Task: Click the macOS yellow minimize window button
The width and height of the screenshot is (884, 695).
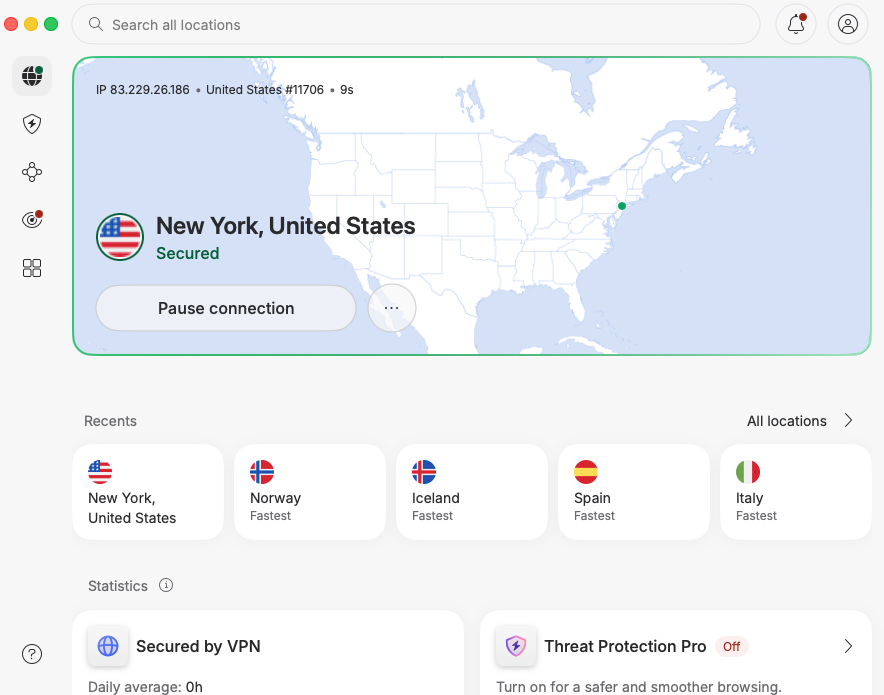Action: (31, 24)
